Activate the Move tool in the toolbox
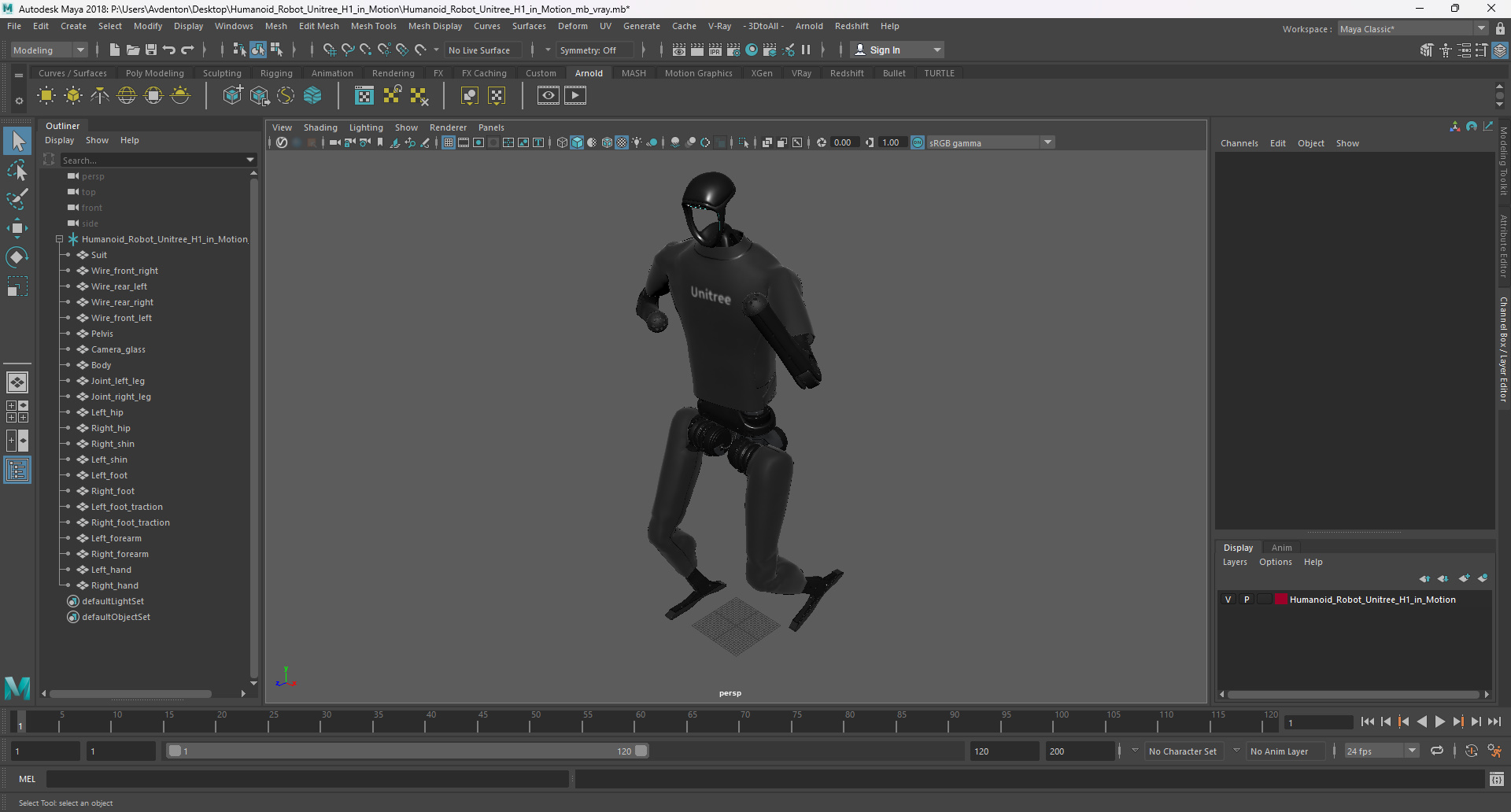The width and height of the screenshot is (1511, 812). [17, 228]
